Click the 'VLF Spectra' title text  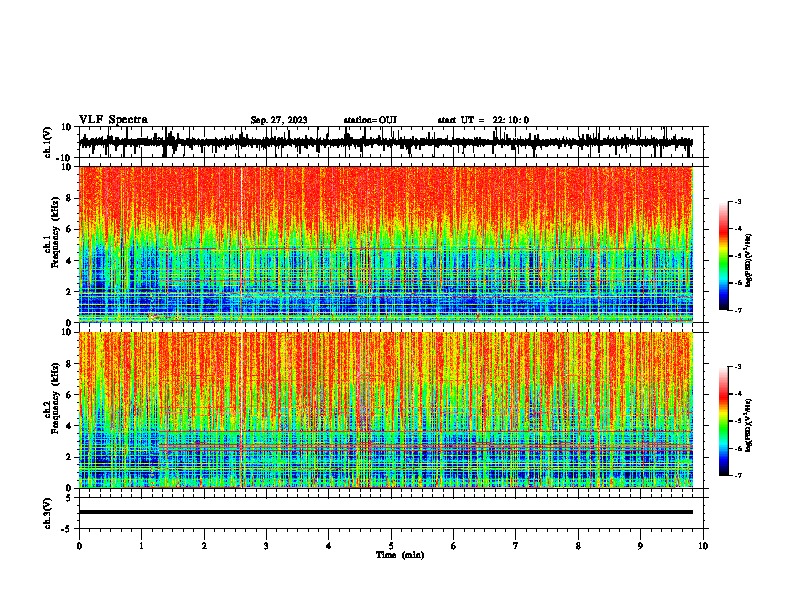coord(113,120)
